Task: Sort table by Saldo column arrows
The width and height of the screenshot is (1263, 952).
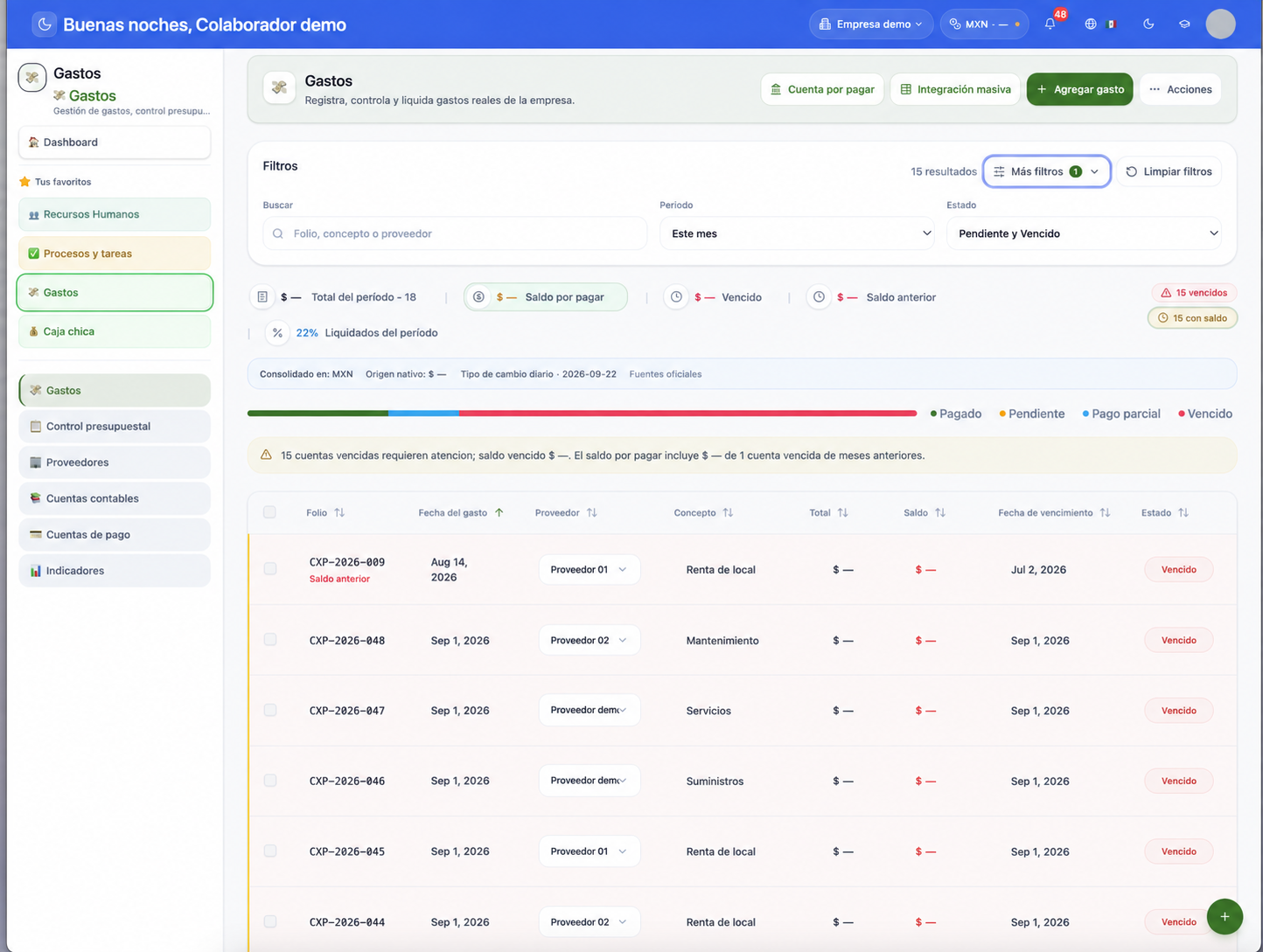Action: [940, 512]
